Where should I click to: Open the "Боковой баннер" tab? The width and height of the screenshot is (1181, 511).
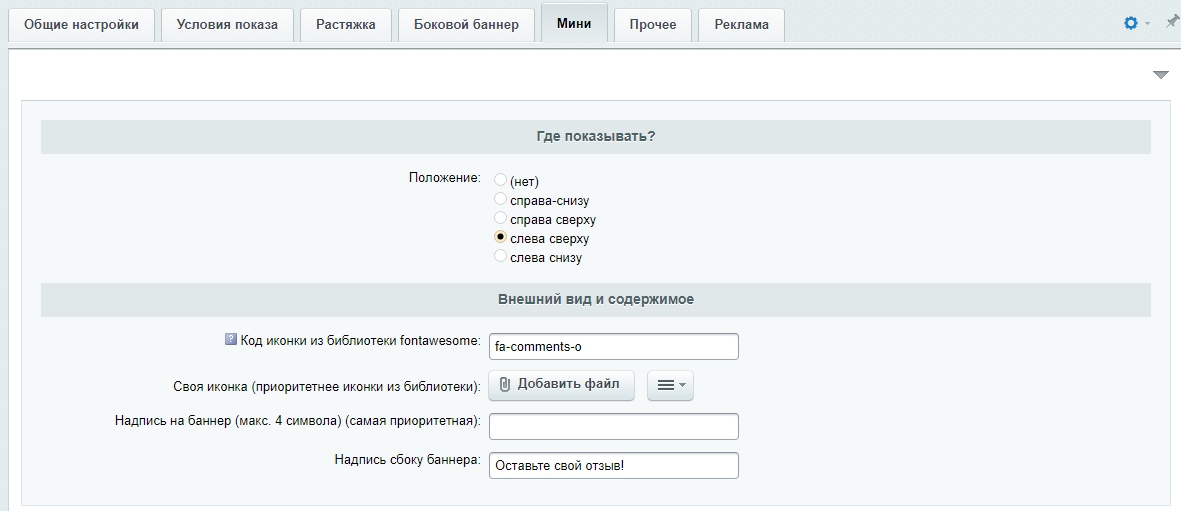click(466, 25)
